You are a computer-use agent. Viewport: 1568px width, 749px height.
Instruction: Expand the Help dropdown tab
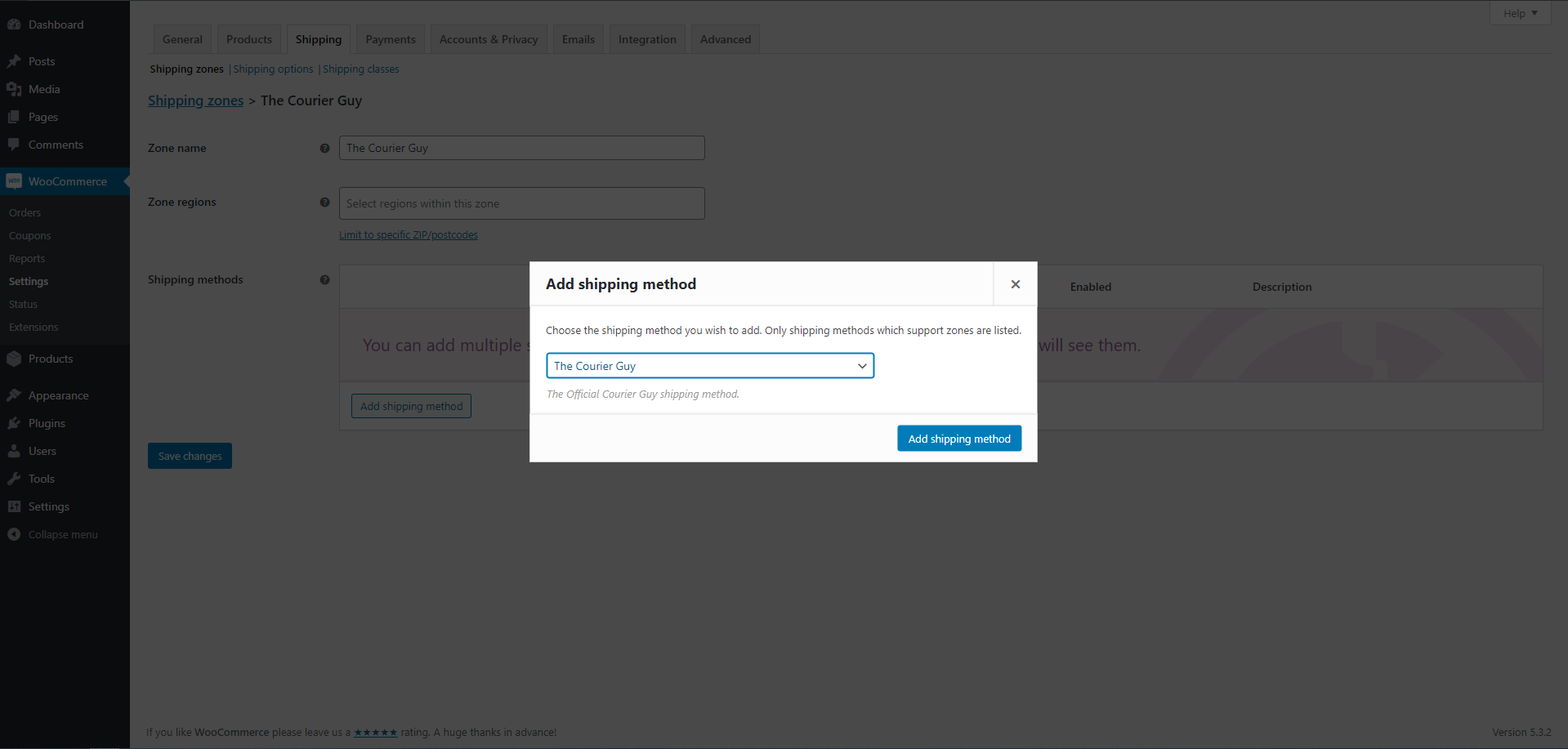point(1520,13)
